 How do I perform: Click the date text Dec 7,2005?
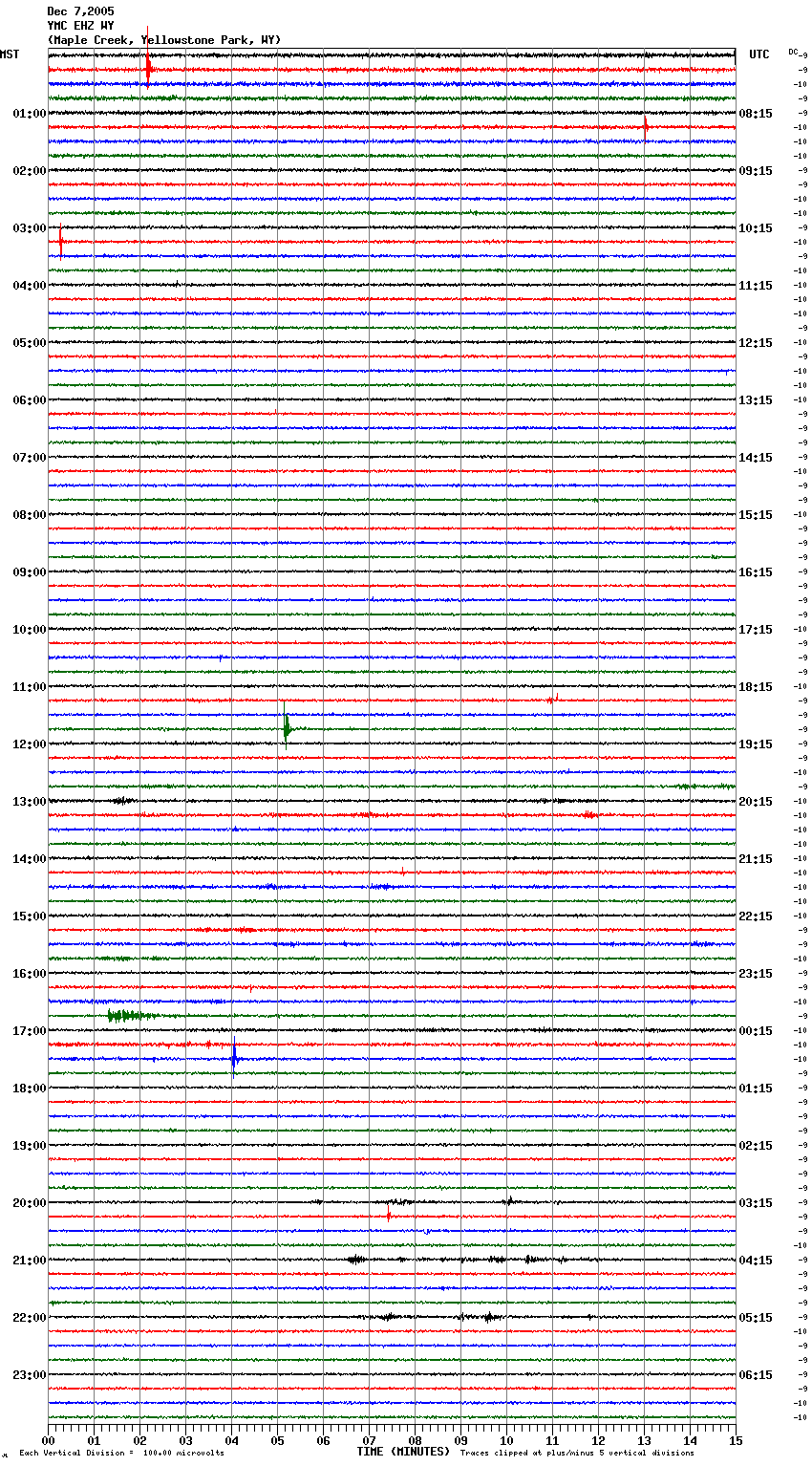80,11
